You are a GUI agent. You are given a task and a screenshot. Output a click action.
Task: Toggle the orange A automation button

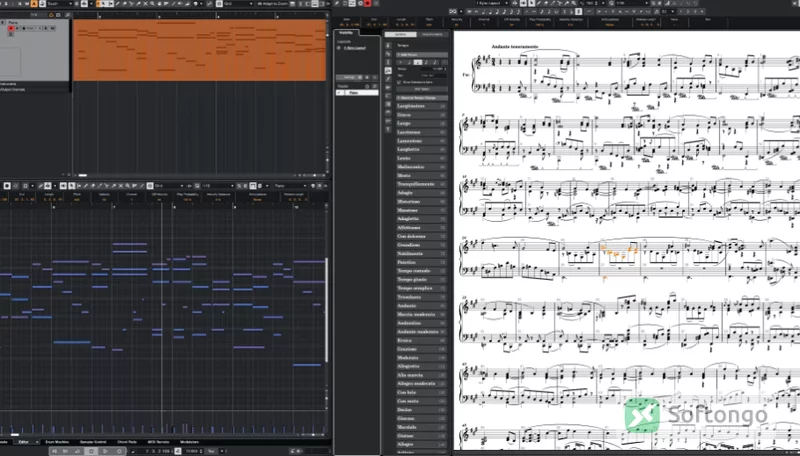click(x=34, y=4)
